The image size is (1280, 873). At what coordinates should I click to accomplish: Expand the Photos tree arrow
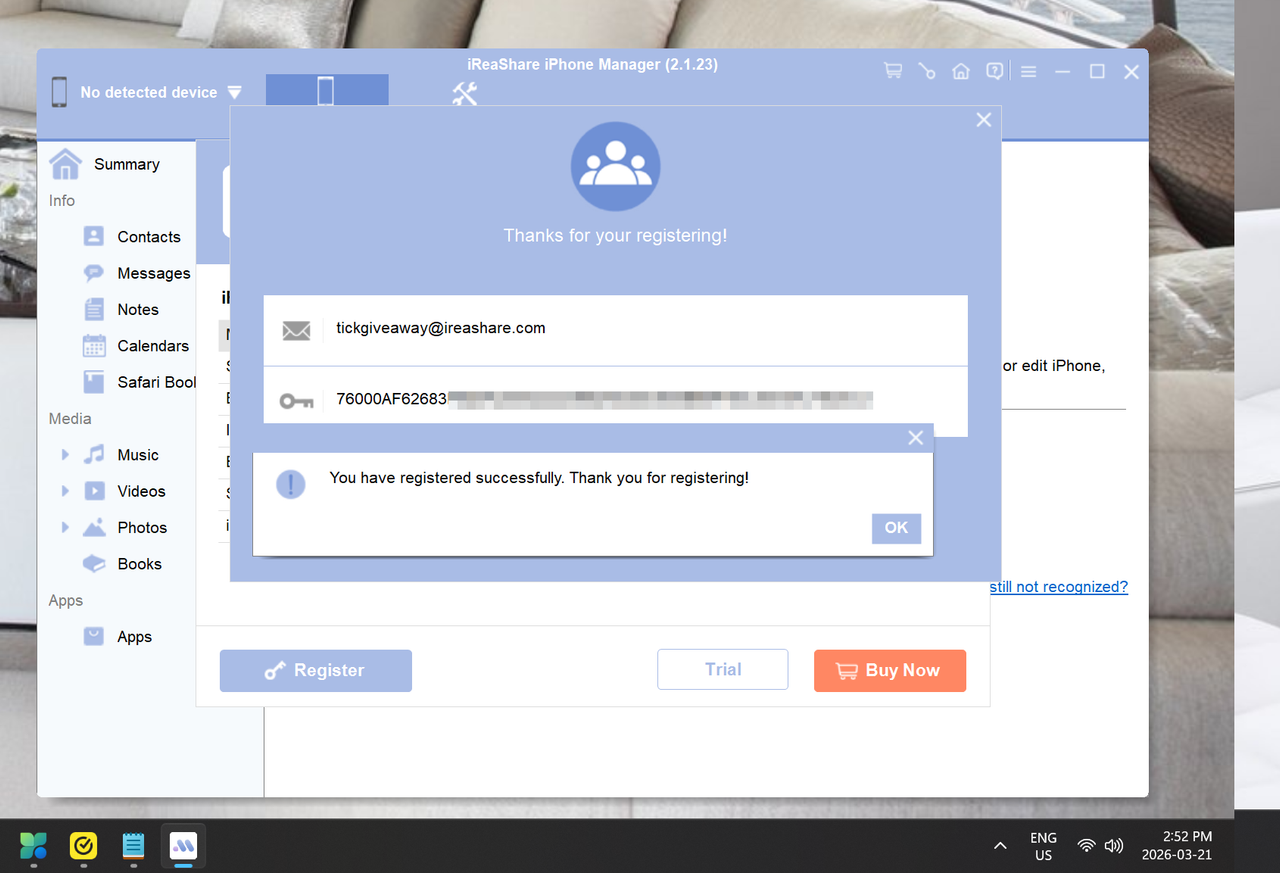(65, 528)
